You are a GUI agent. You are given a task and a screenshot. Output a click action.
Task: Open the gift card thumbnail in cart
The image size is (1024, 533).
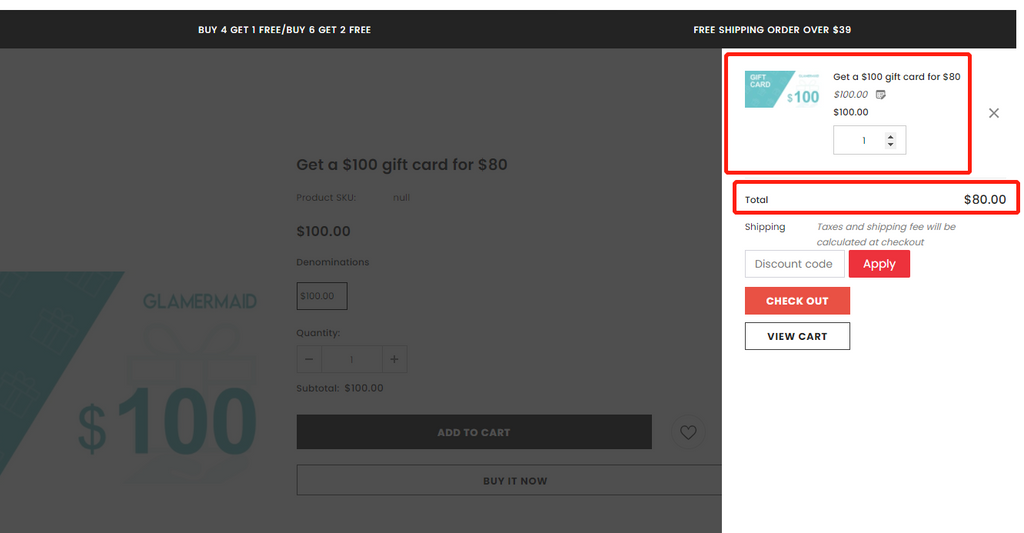pos(782,89)
